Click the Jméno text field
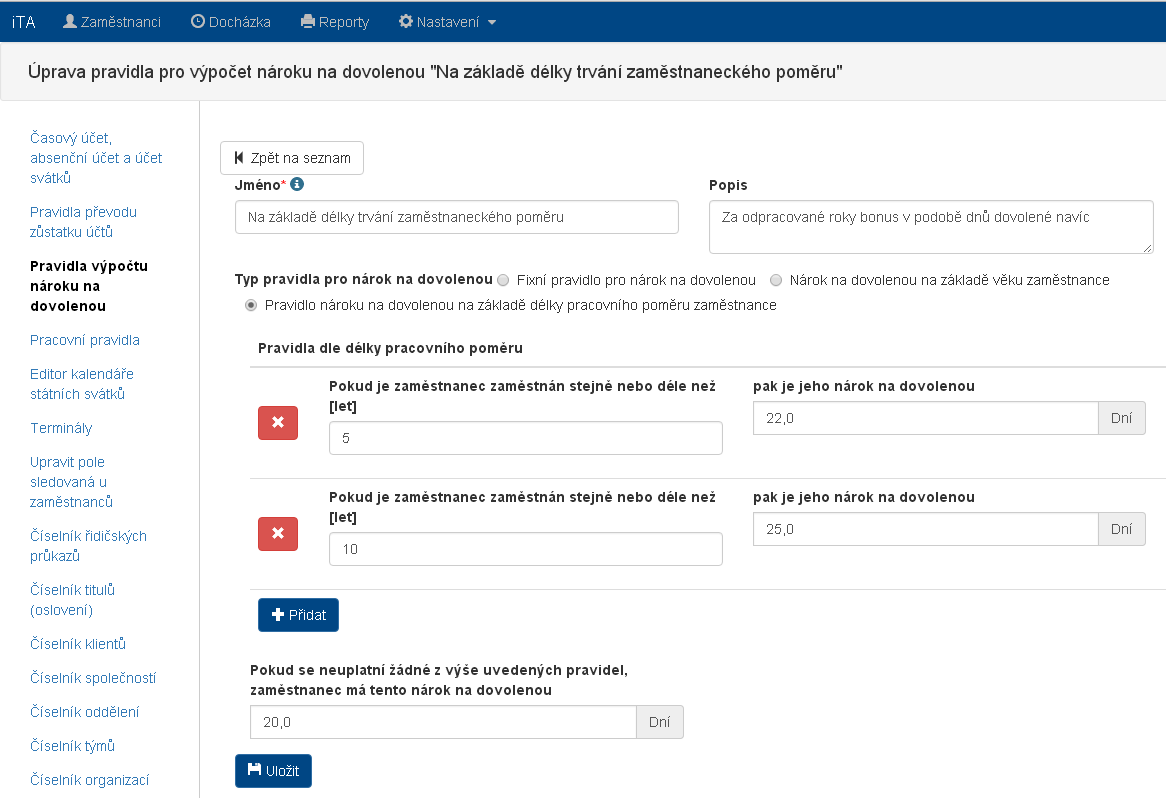The height and width of the screenshot is (798, 1166). pos(456,217)
